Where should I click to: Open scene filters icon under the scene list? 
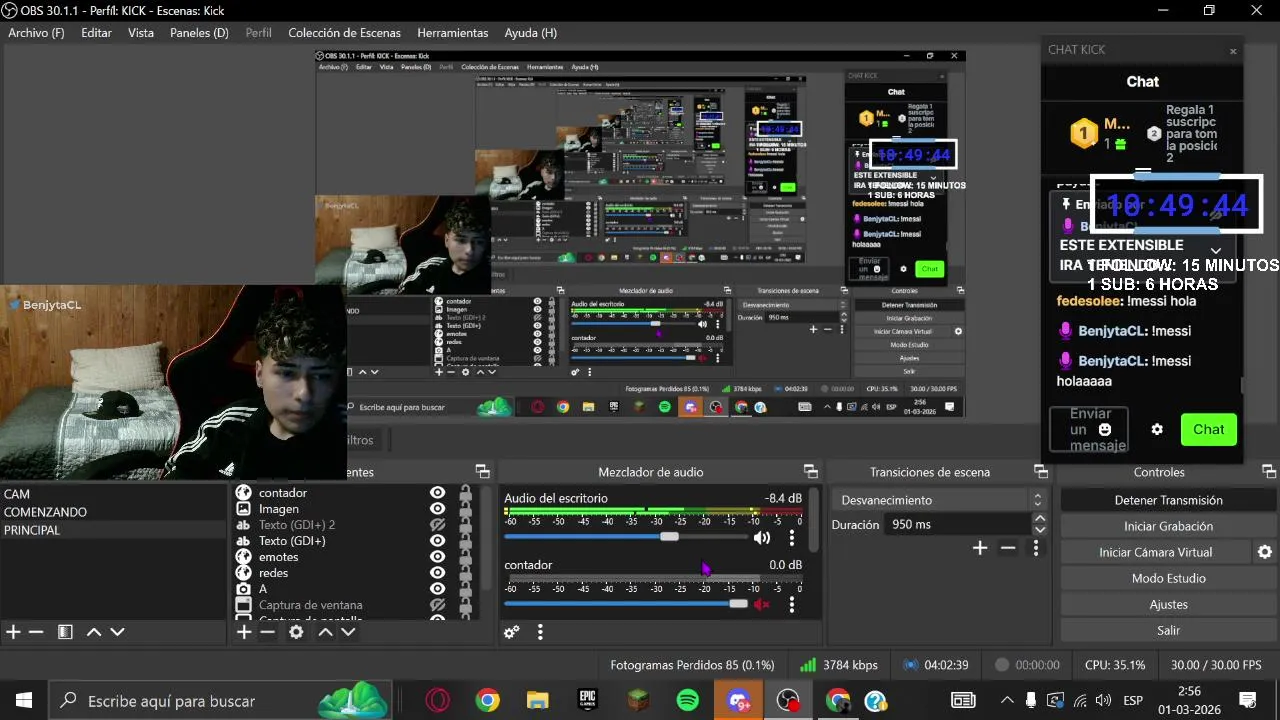(65, 632)
